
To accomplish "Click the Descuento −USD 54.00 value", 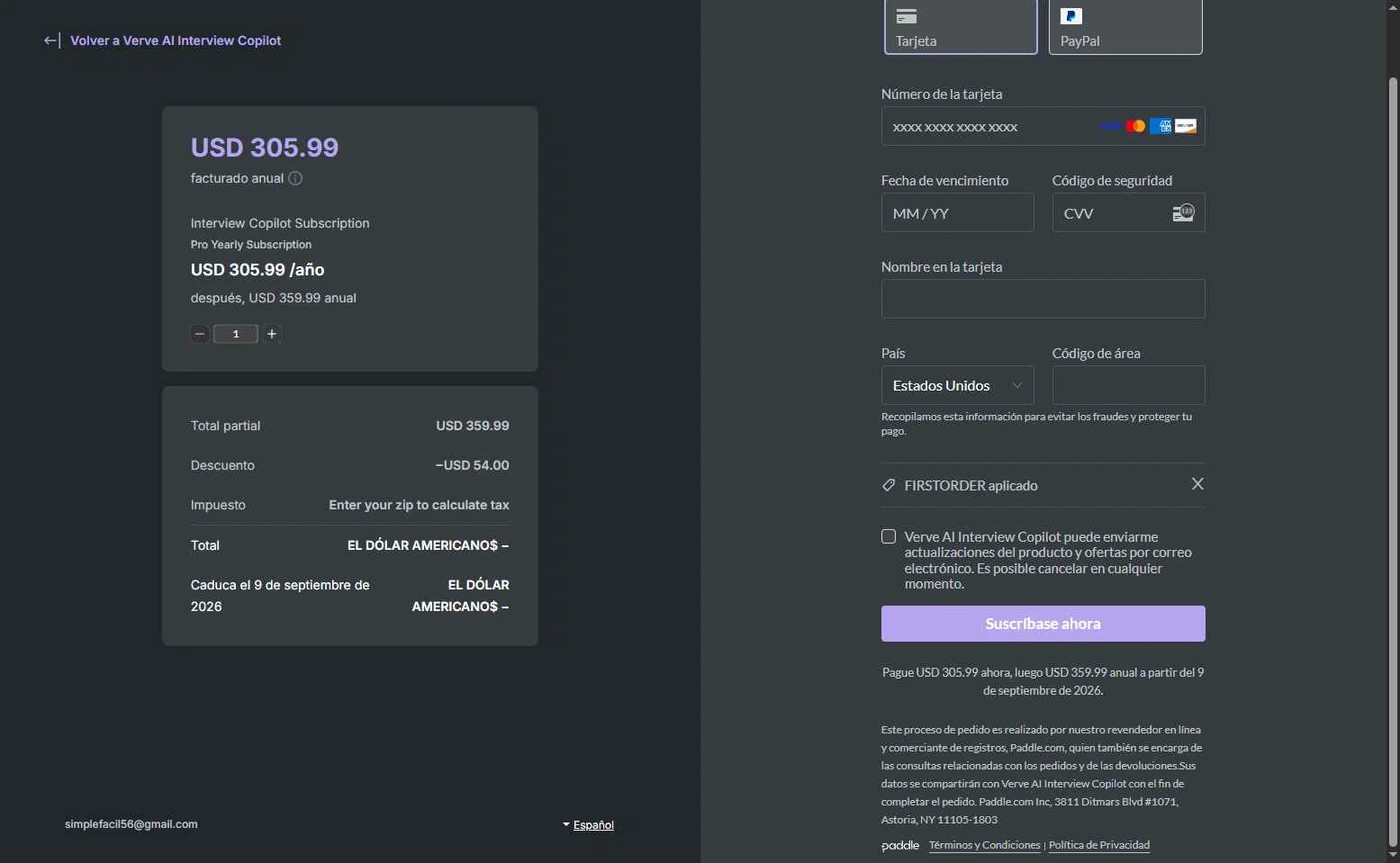I will click(472, 465).
